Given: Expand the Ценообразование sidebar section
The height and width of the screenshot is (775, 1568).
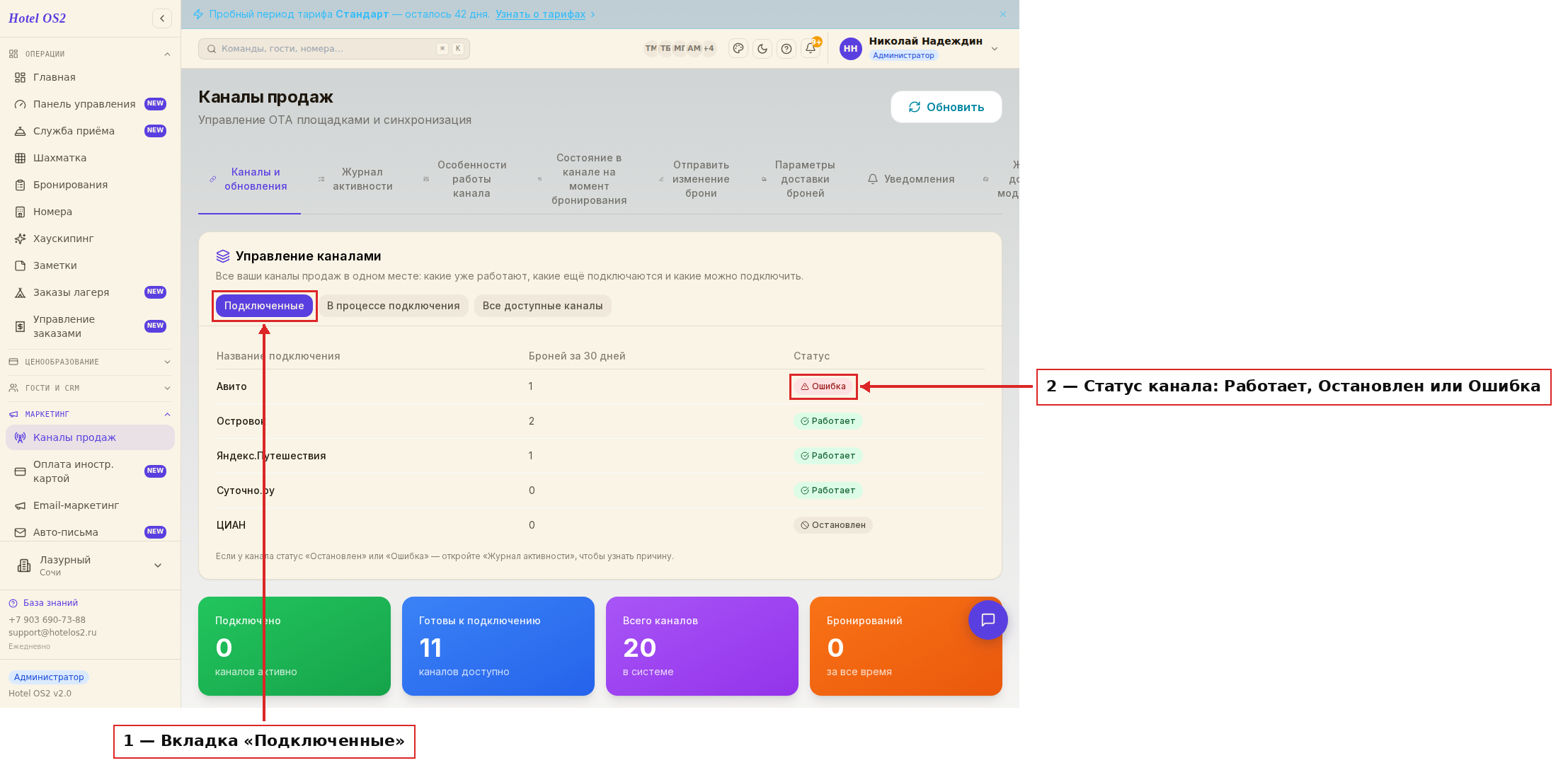Looking at the screenshot, I should 90,362.
